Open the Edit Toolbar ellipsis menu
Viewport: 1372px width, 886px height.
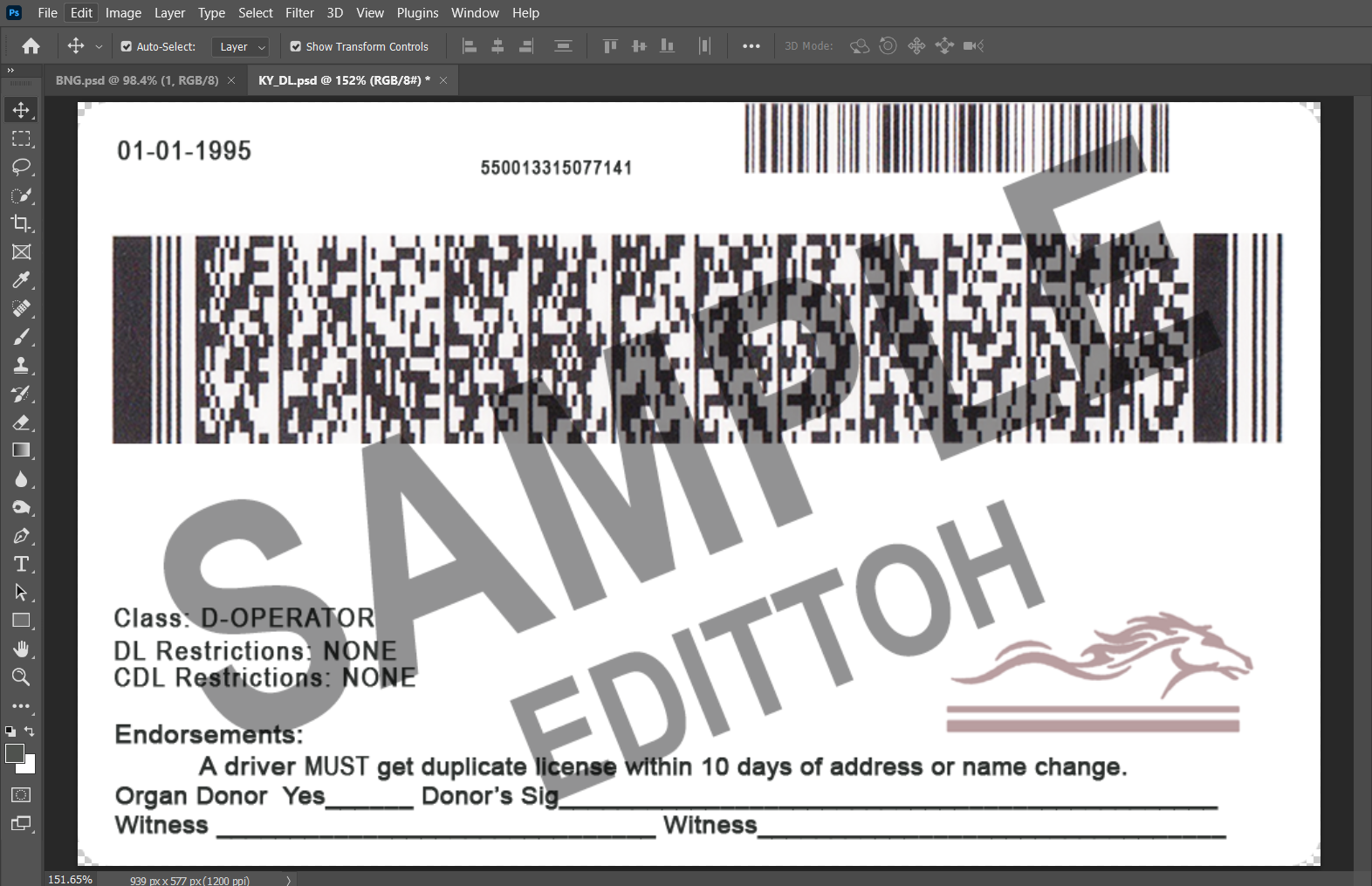coord(21,706)
